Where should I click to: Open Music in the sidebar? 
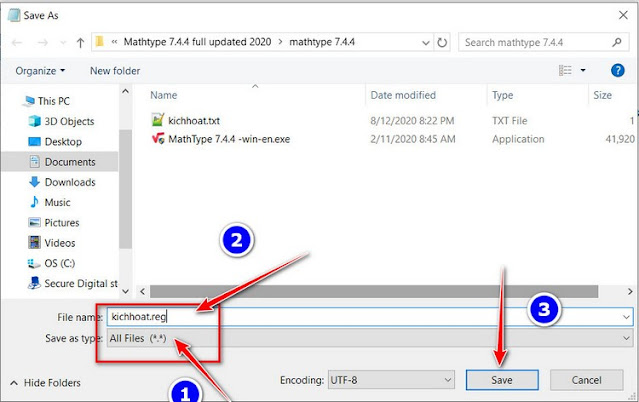(57, 203)
